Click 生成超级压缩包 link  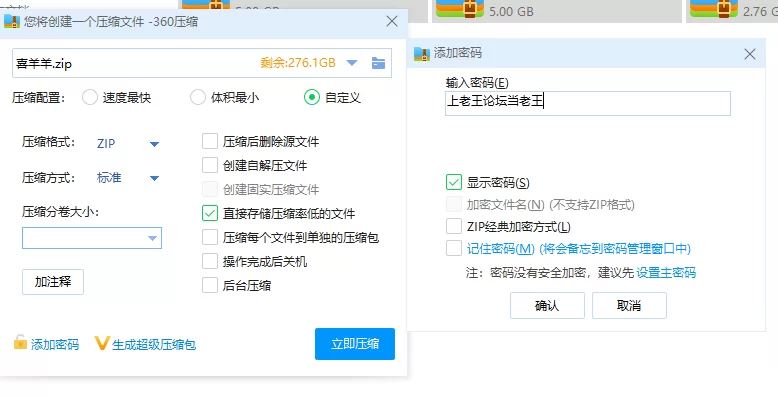(x=154, y=344)
